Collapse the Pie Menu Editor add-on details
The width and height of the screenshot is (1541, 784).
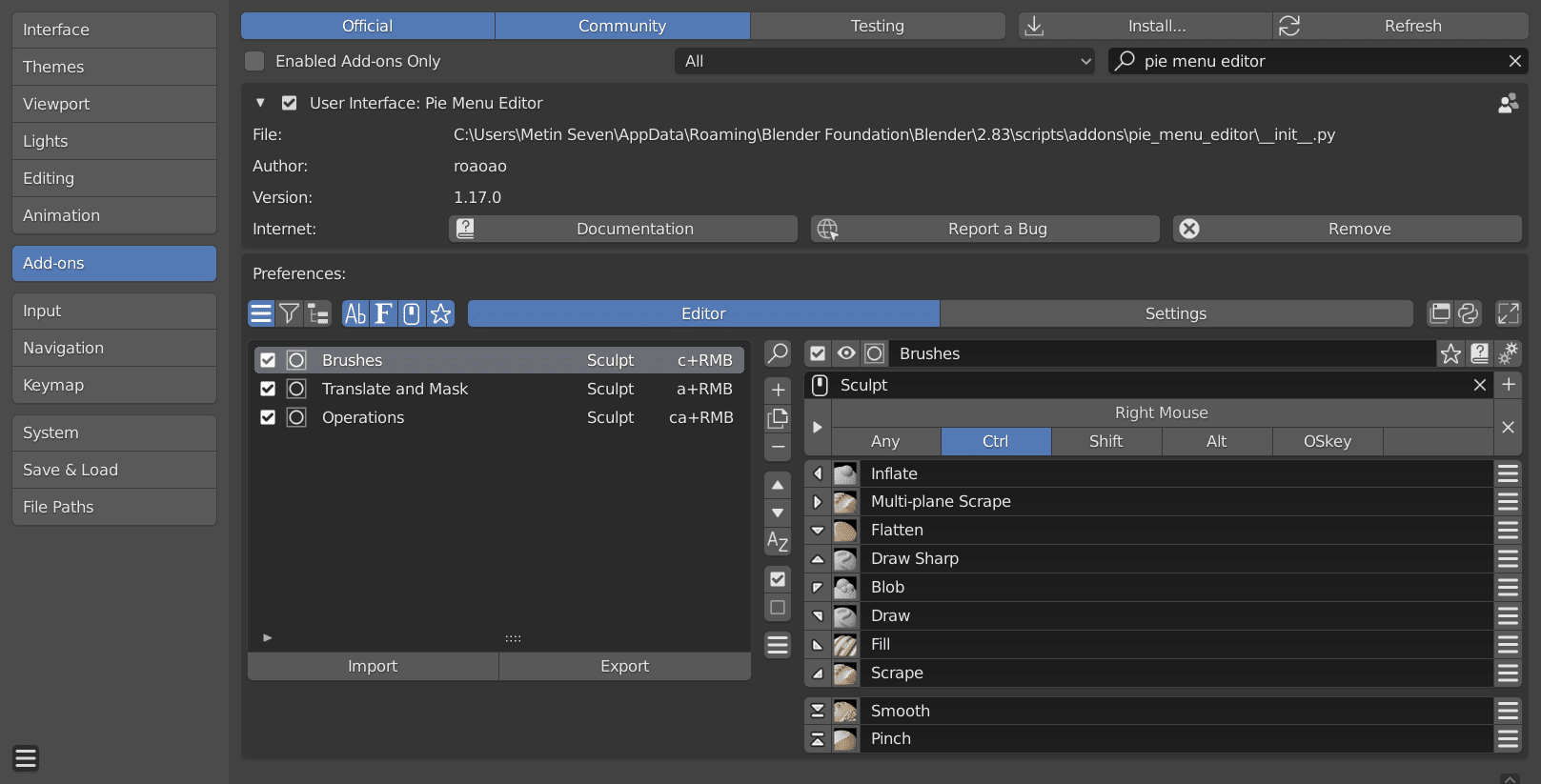[260, 103]
